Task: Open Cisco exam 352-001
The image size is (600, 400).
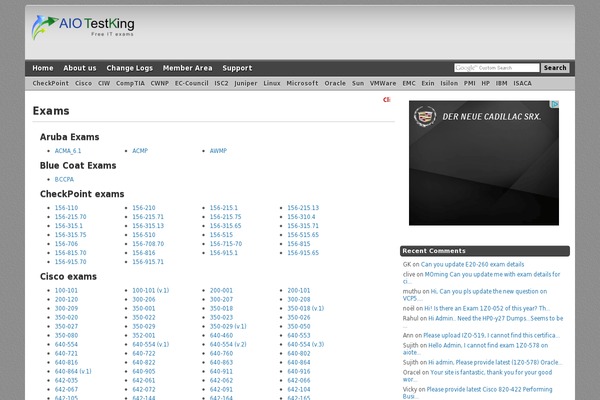Action: tap(144, 335)
